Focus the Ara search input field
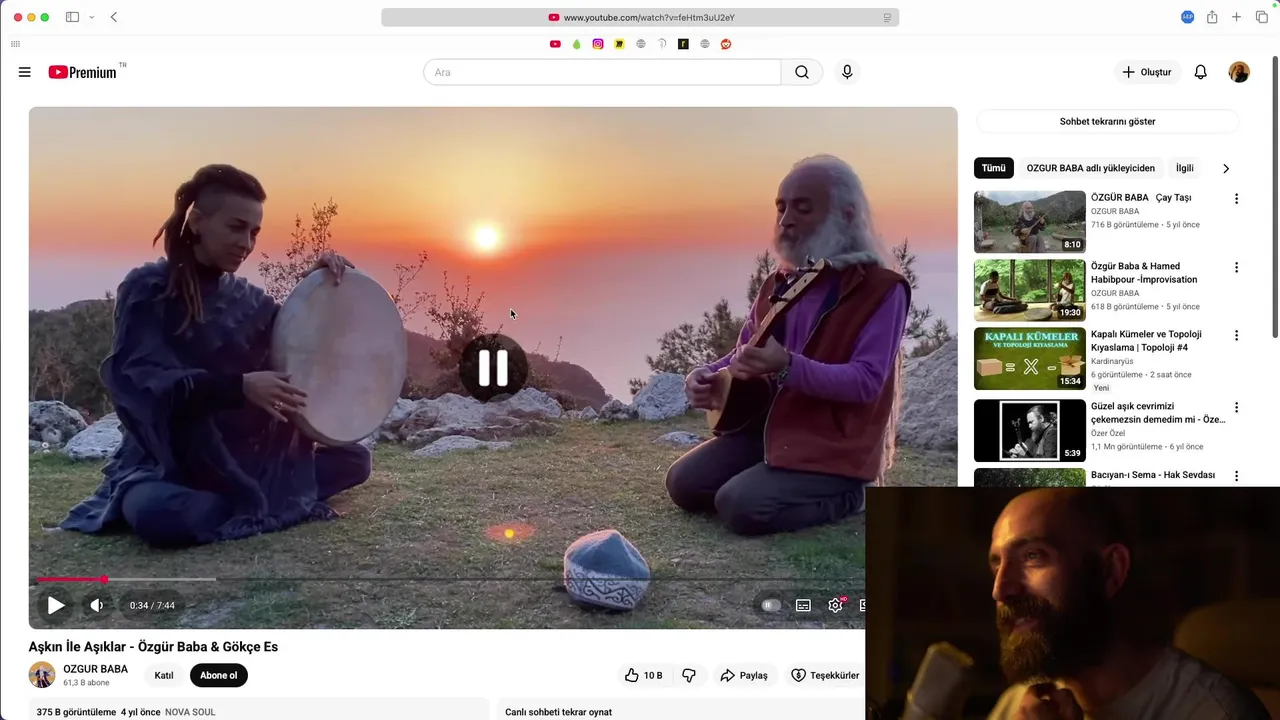1280x720 pixels. click(602, 72)
